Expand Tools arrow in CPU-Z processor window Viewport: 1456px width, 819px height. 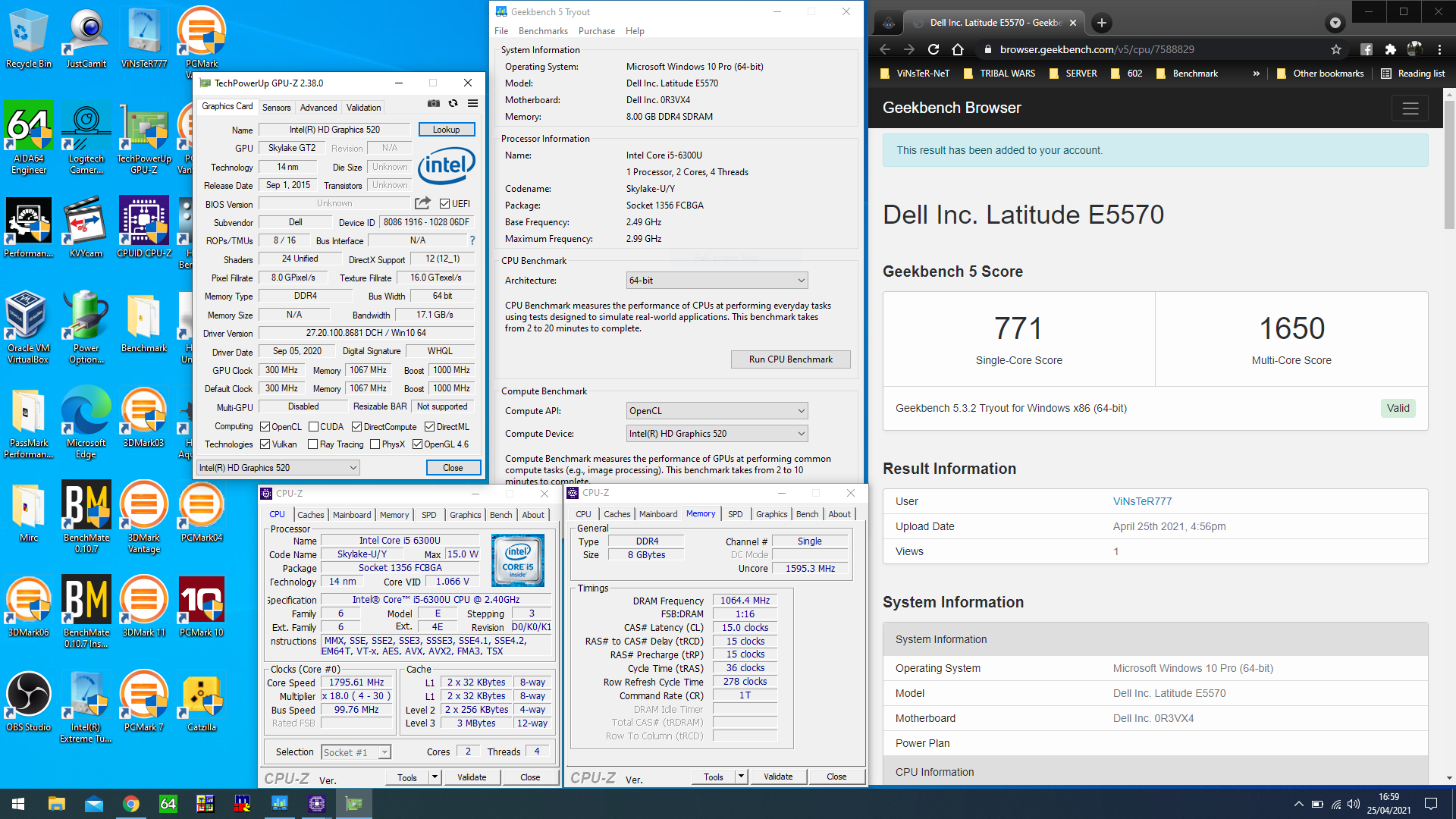point(435,777)
